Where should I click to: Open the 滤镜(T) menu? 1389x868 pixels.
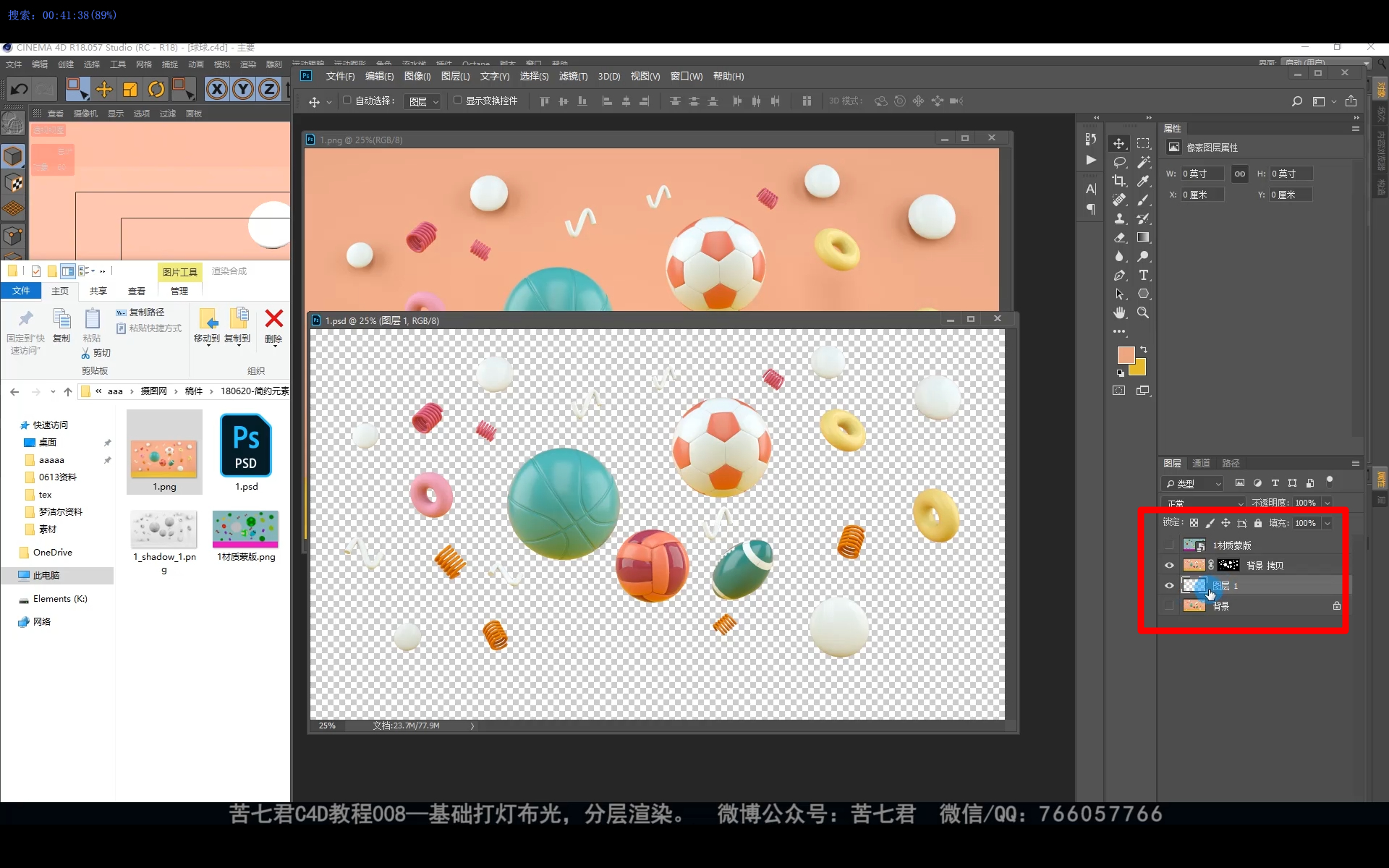(573, 76)
